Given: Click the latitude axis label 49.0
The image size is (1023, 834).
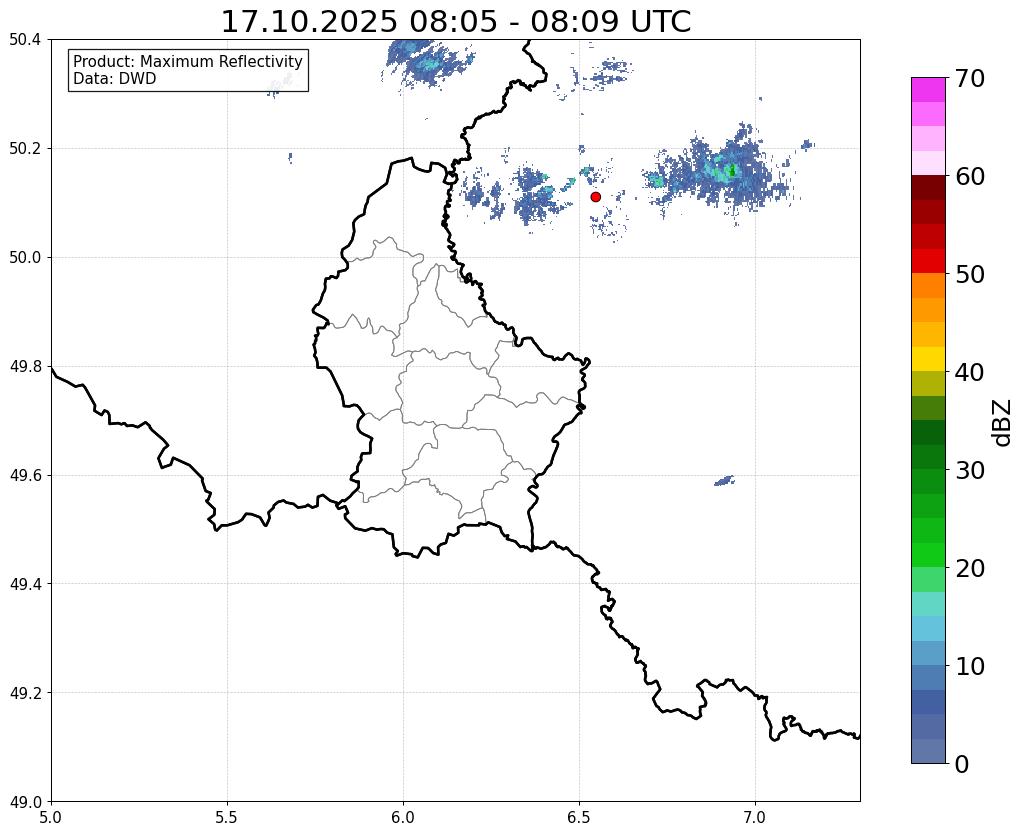Looking at the screenshot, I should tap(25, 802).
